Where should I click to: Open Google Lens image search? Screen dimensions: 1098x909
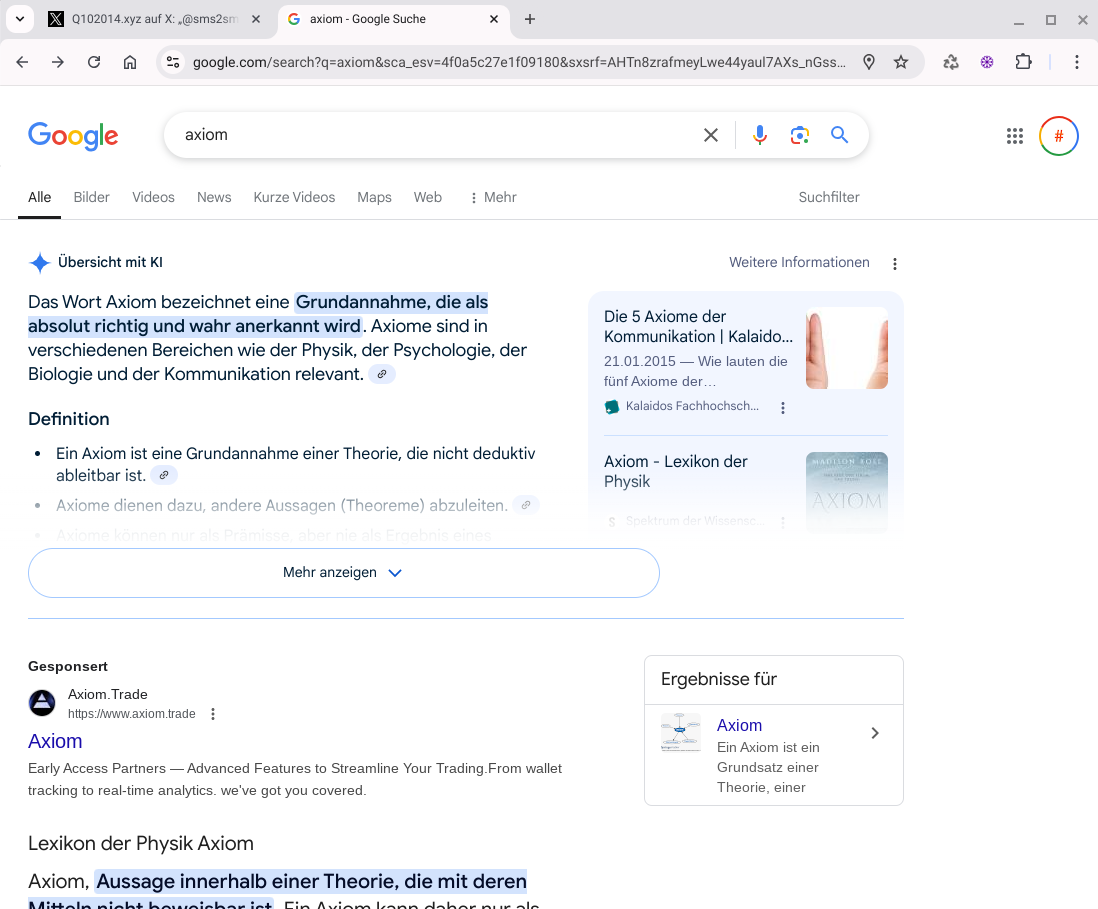click(x=799, y=135)
